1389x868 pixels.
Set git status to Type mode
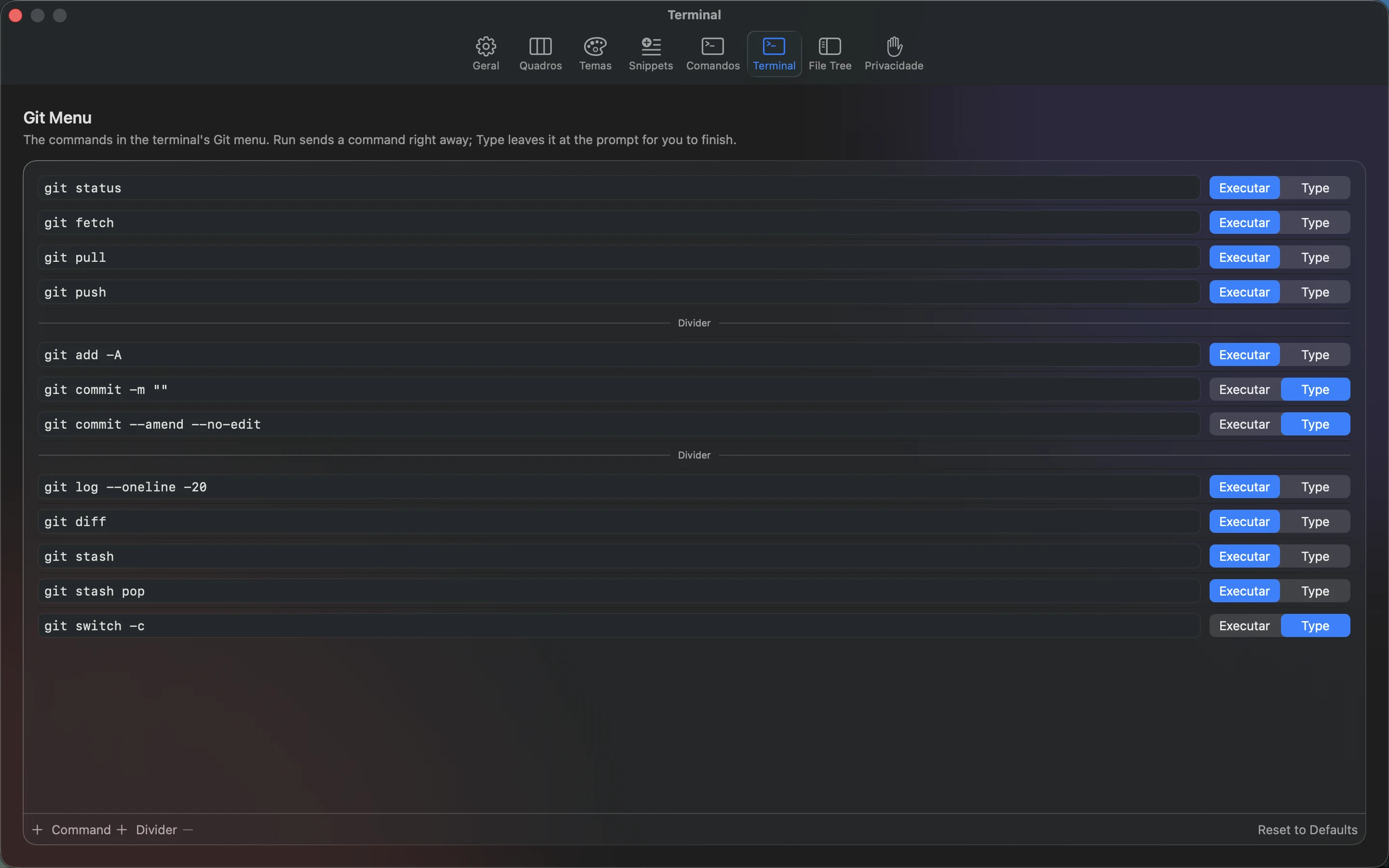coord(1315,188)
